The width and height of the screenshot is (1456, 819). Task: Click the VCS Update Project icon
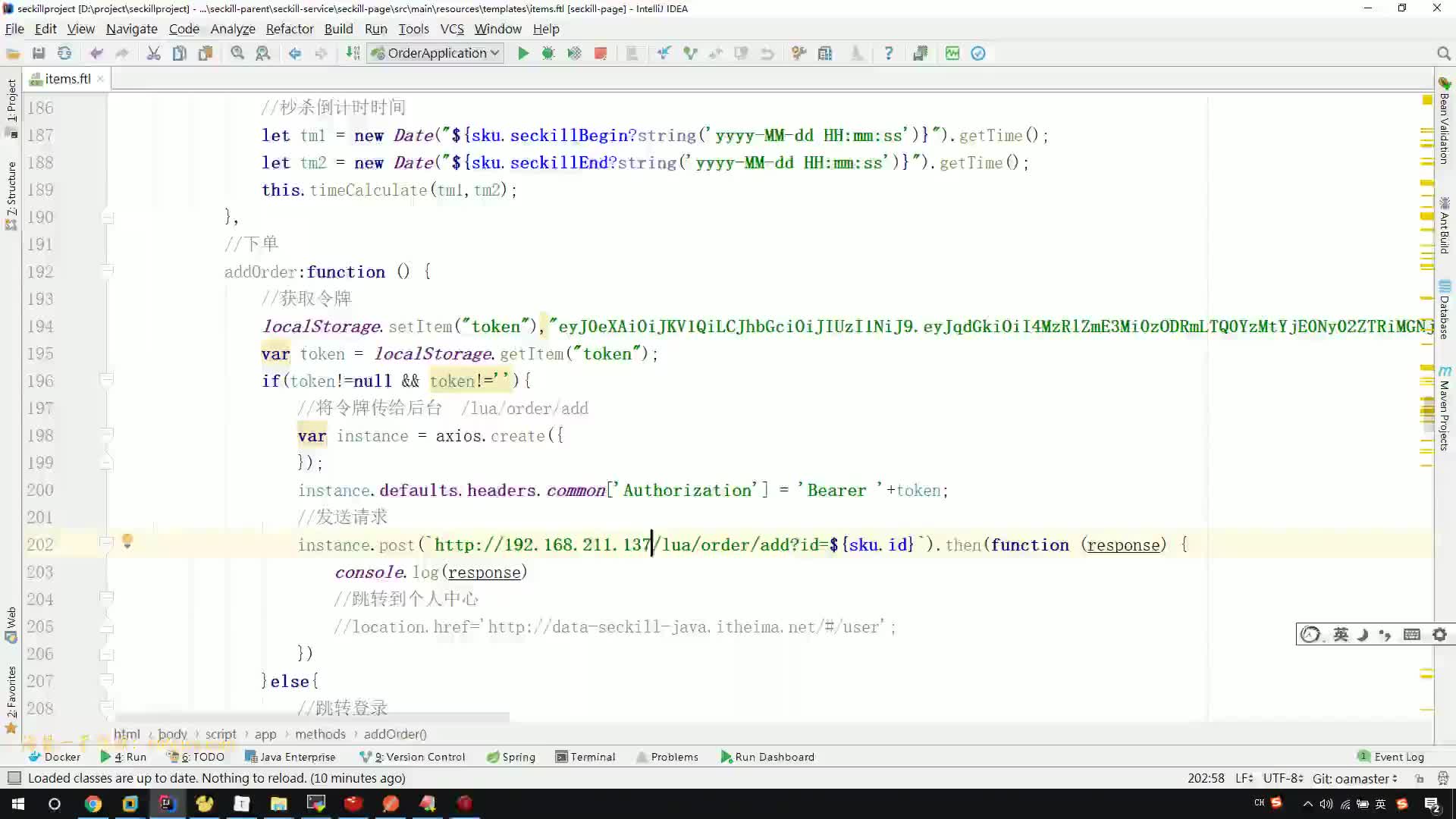[x=664, y=54]
